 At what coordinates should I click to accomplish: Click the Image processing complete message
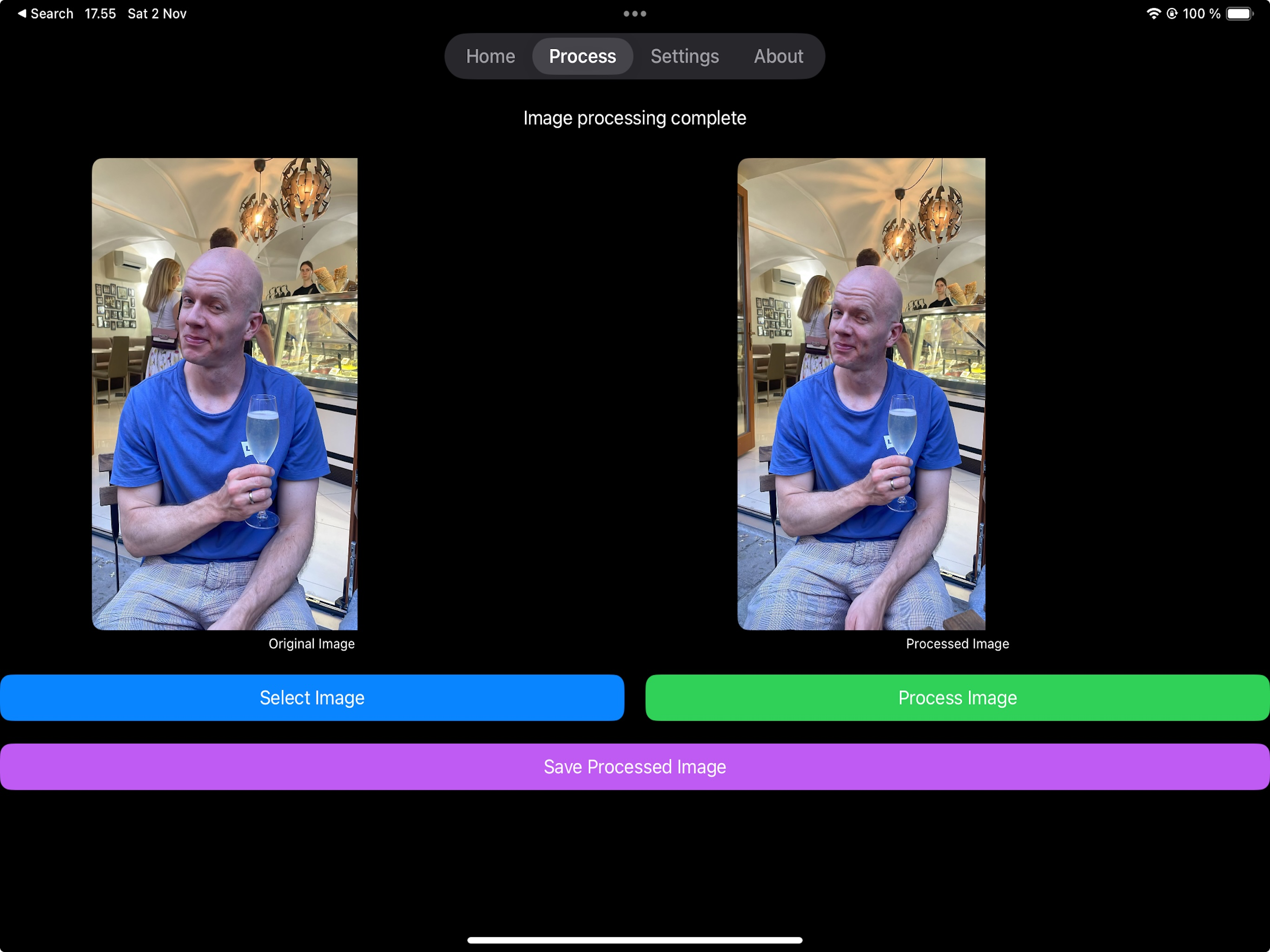pyautogui.click(x=635, y=118)
